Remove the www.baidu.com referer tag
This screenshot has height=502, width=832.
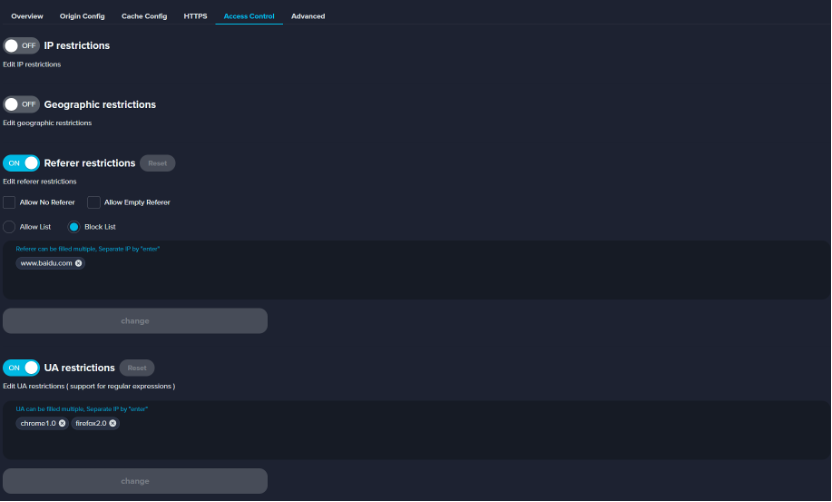click(79, 263)
